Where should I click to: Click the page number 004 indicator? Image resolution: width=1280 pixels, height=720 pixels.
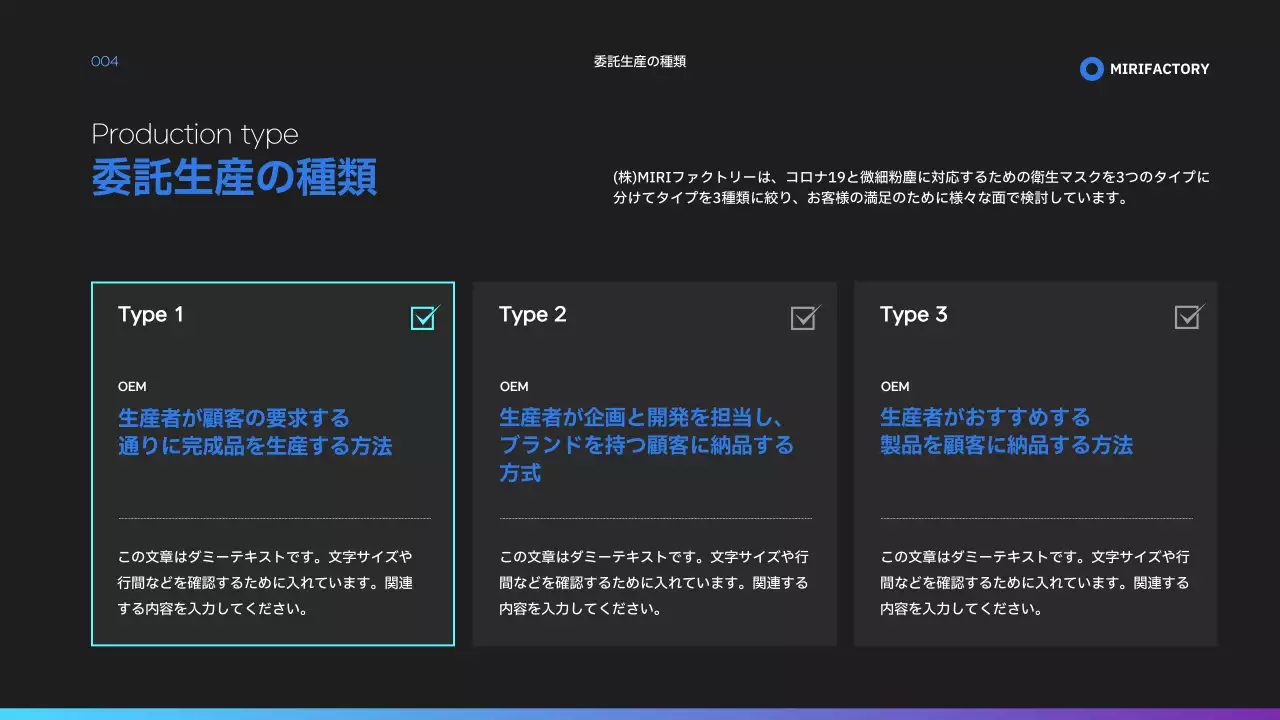pos(105,61)
